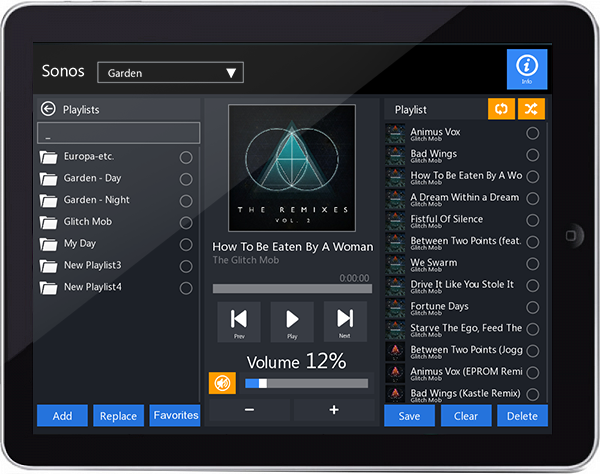Viewport: 600px width, 474px height.
Task: Click the playlist search input field
Action: click(x=119, y=133)
